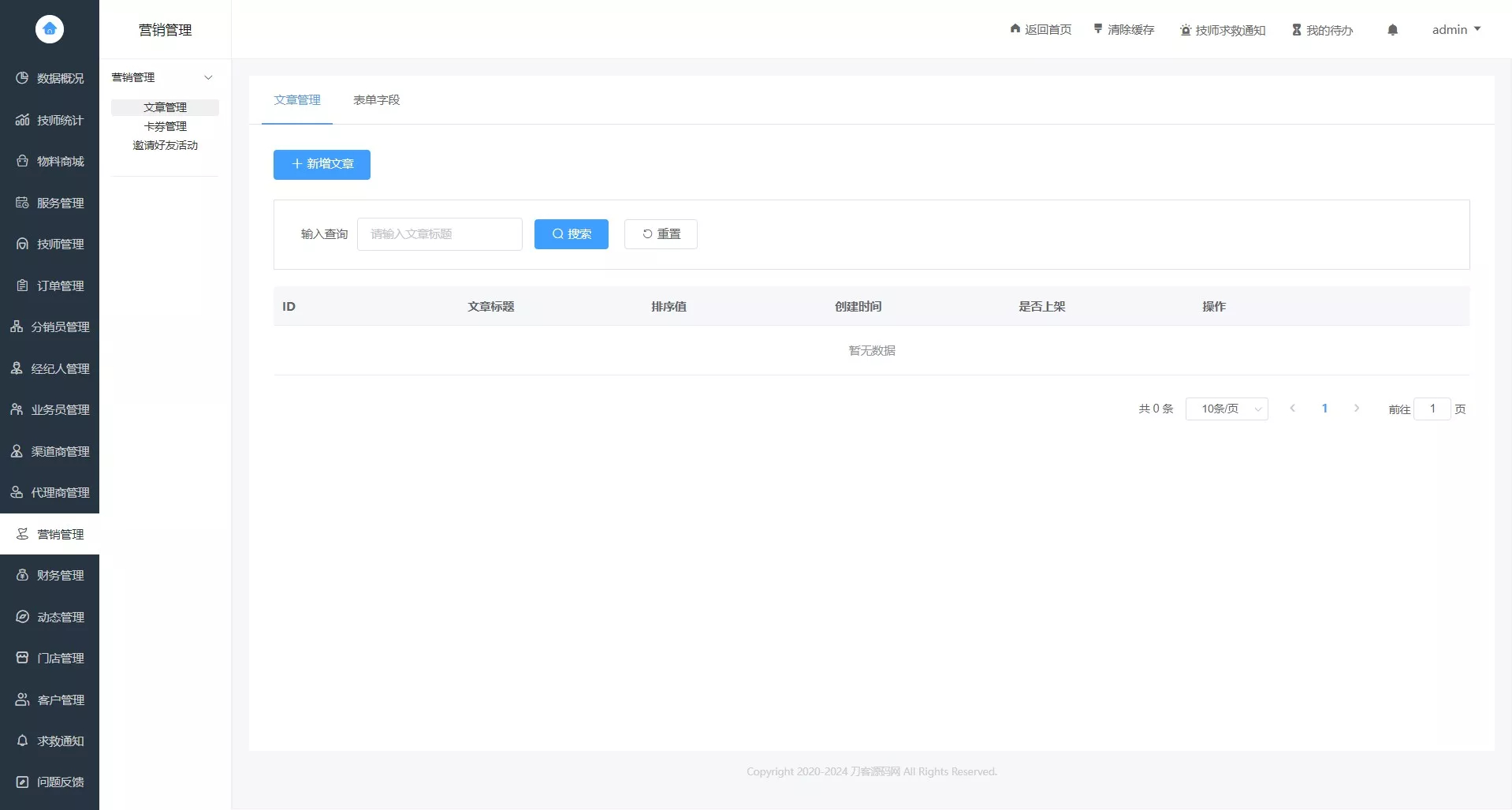1512x810 pixels.
Task: Click the 新增文章 button
Action: click(322, 164)
